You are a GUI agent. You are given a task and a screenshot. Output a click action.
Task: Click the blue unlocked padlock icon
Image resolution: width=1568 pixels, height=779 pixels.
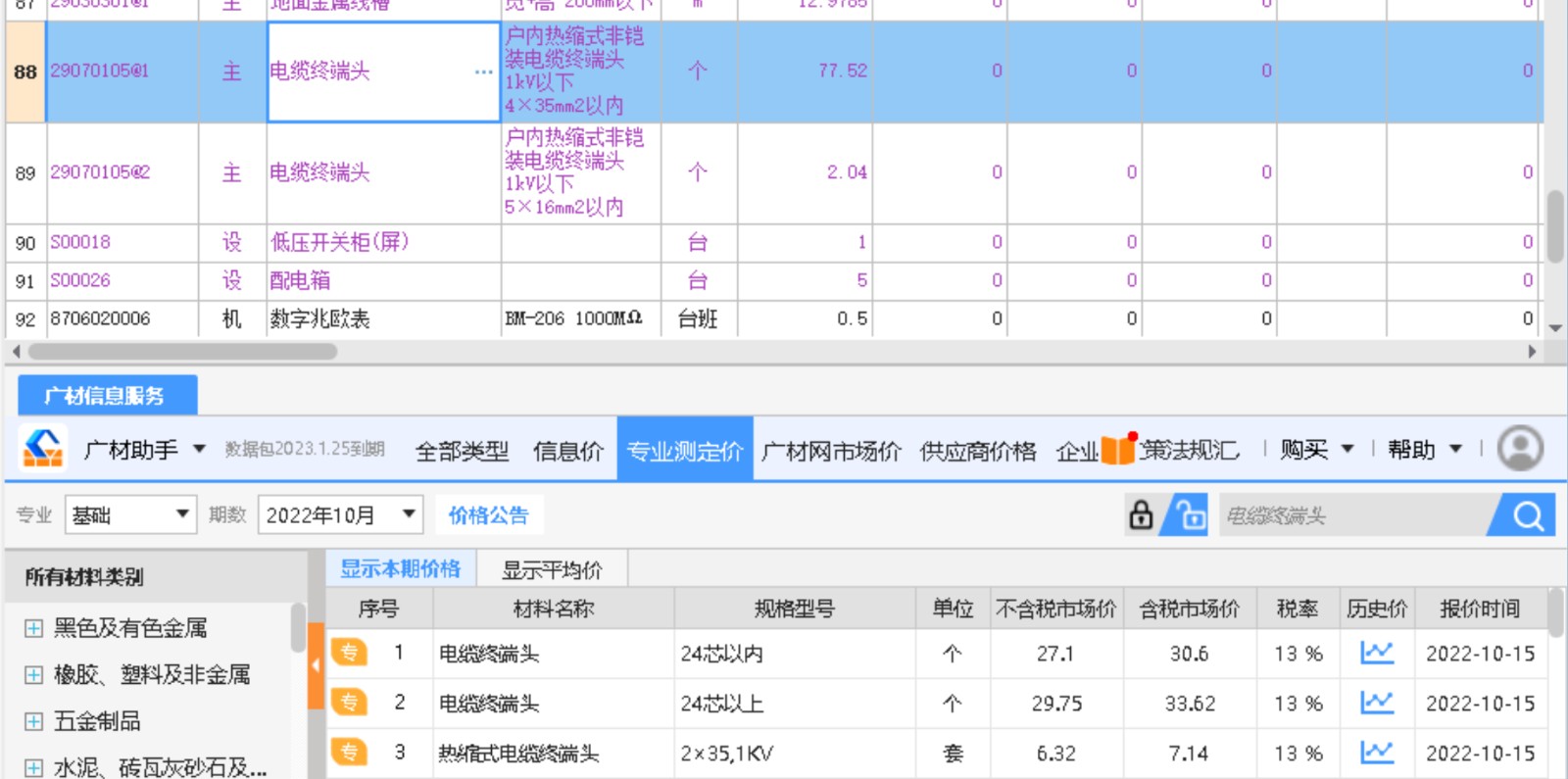tap(1190, 515)
